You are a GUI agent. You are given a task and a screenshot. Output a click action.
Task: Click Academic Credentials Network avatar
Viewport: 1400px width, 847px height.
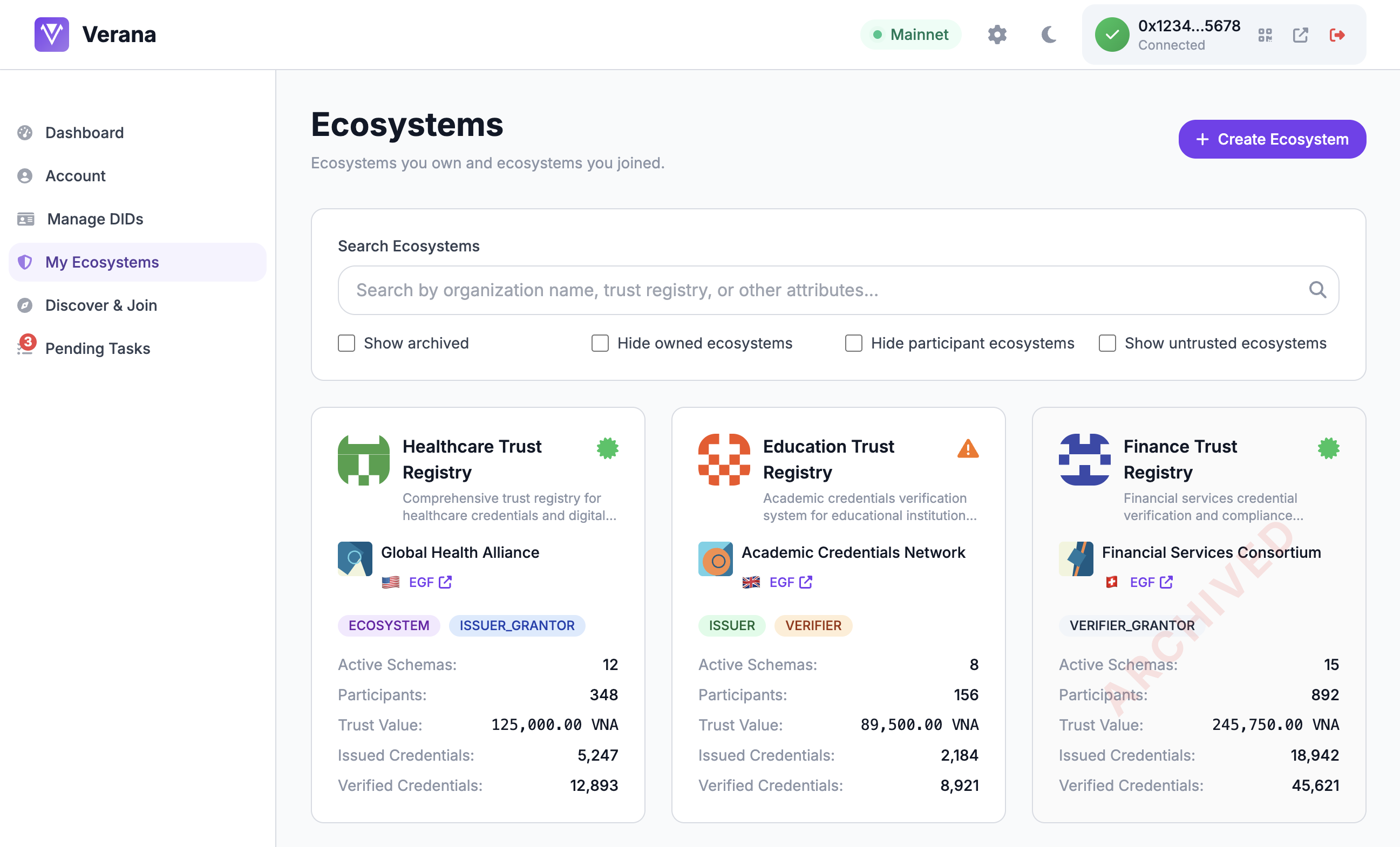click(x=715, y=558)
